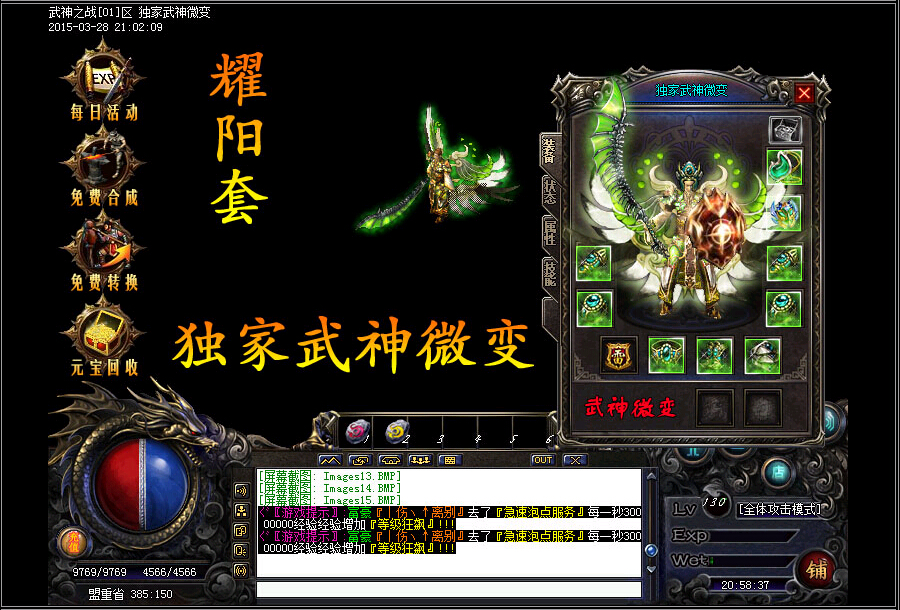Click chat line Images14.BMP

coord(329,488)
